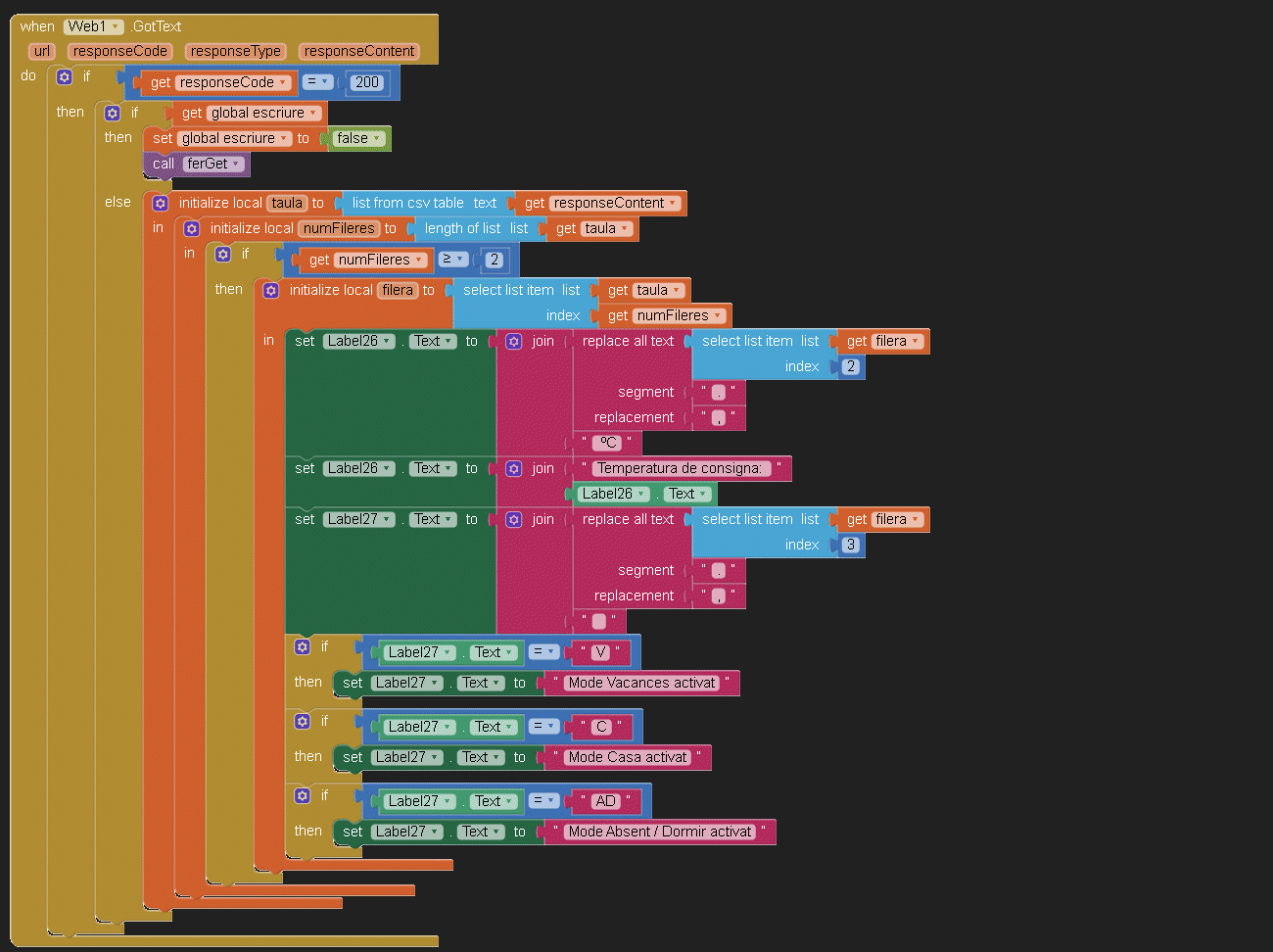
Task: Click the gear on the if block comparing Label27 to 'AD'
Action: click(303, 796)
